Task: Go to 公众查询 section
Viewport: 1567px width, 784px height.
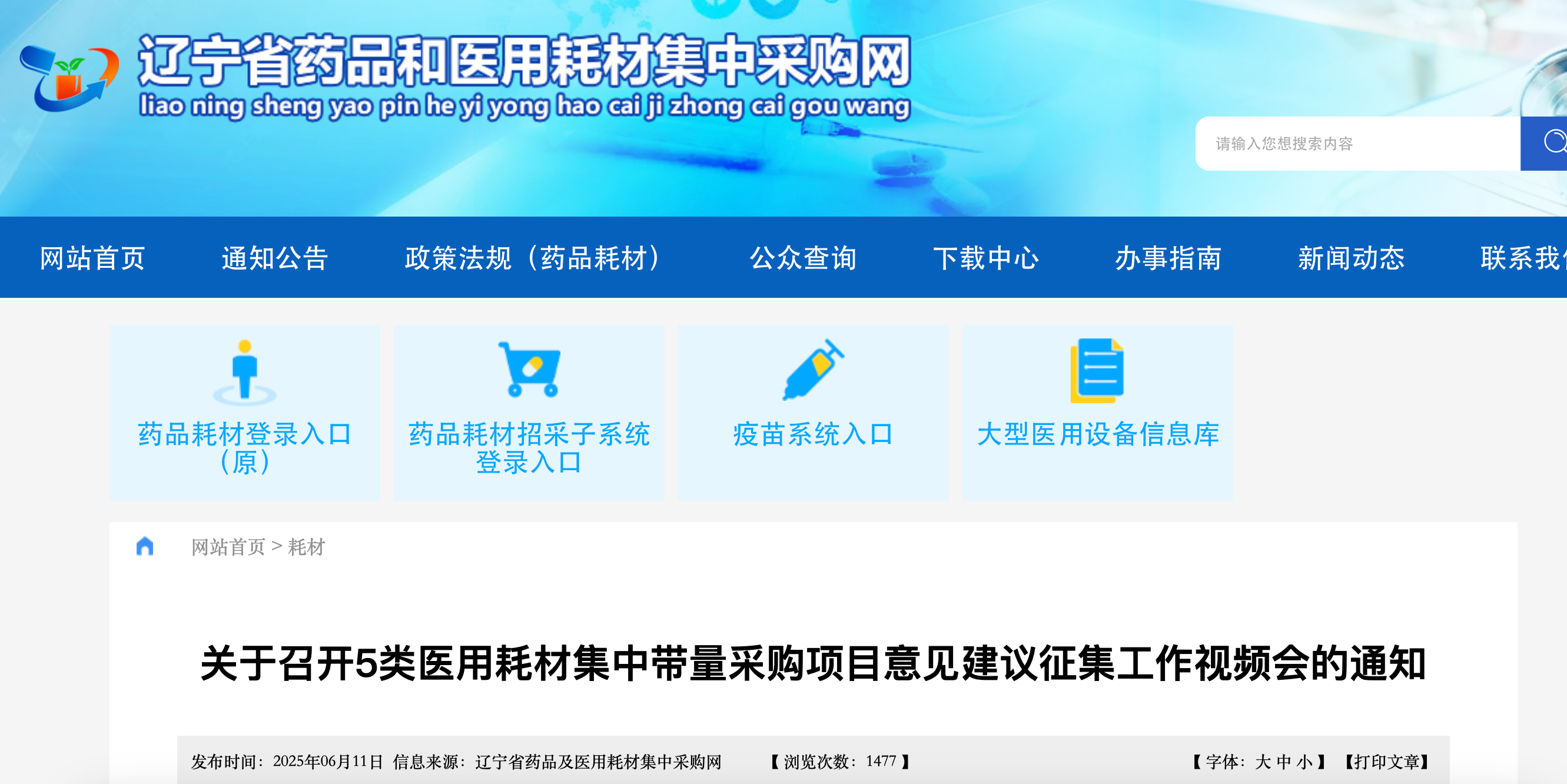Action: coord(803,258)
